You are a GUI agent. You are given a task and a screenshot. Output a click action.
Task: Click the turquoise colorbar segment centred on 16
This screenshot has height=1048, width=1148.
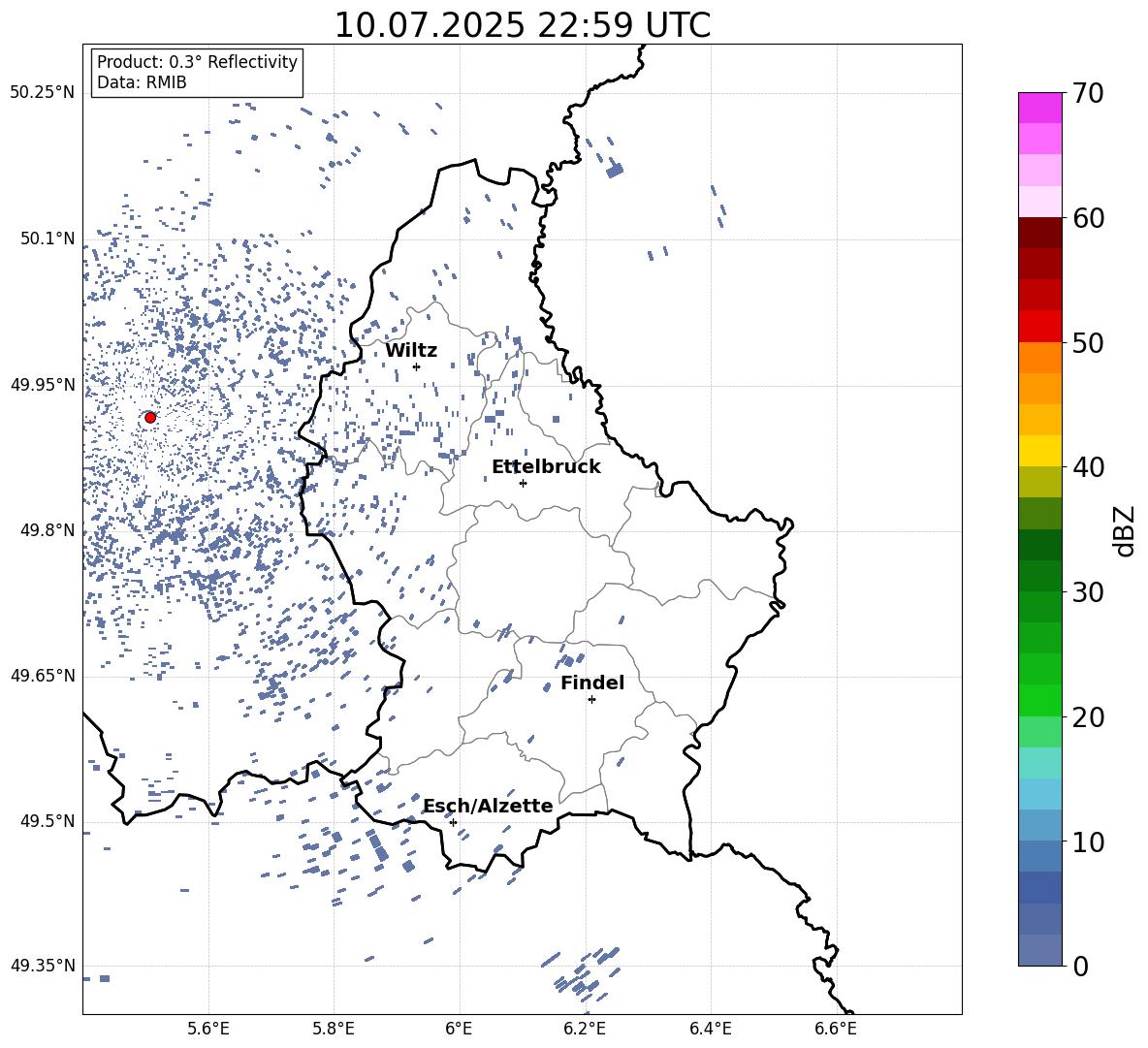[1039, 763]
